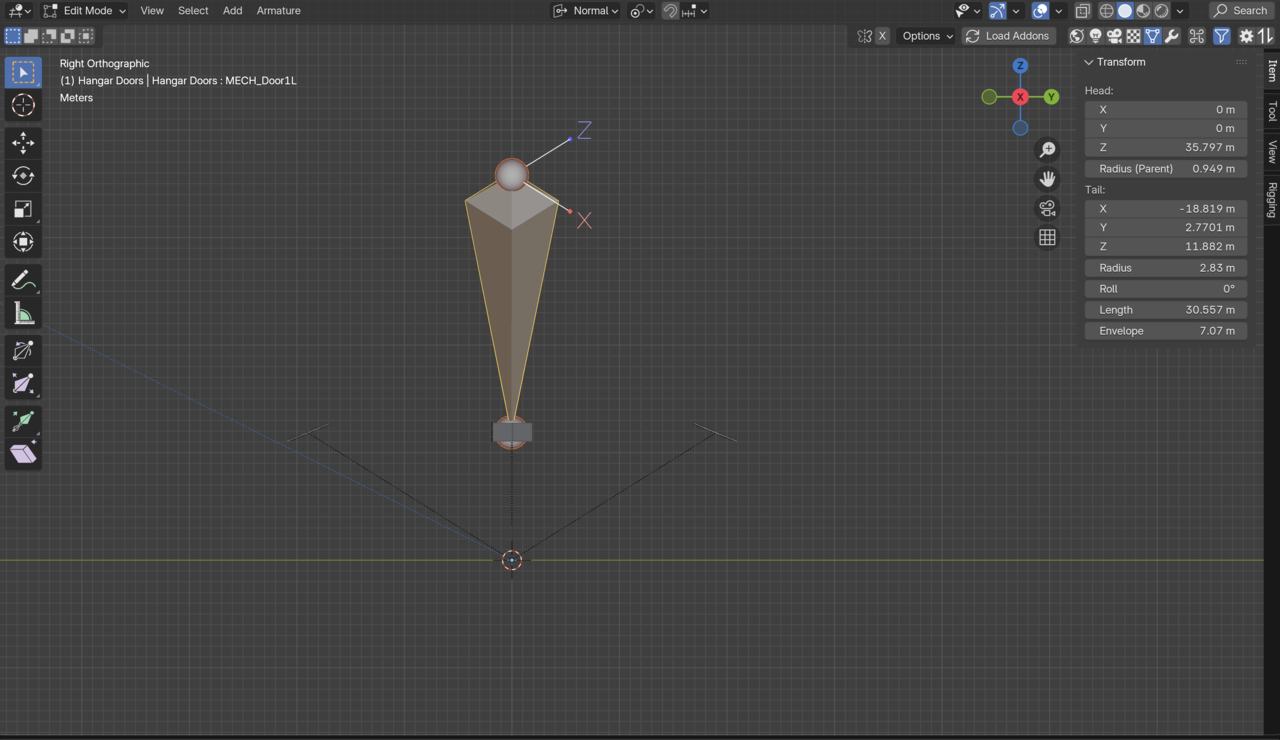Toggle X-ray display in the header
1280x740 pixels.
1083,11
